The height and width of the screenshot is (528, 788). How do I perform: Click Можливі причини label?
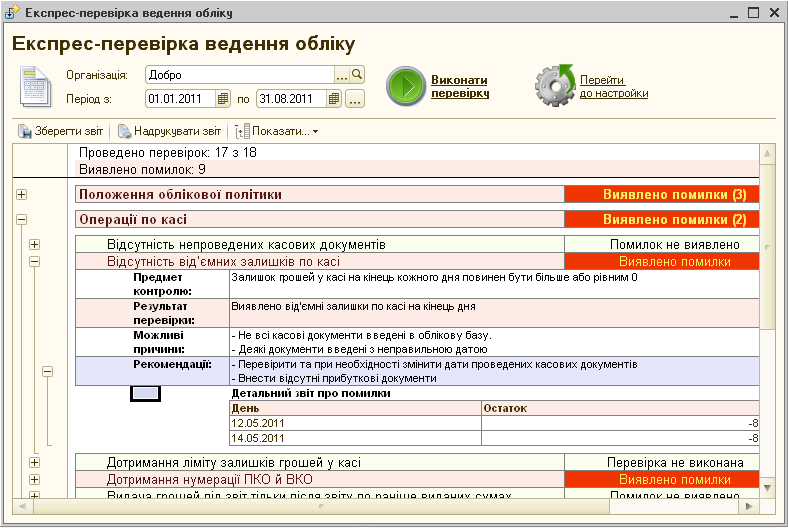159,342
